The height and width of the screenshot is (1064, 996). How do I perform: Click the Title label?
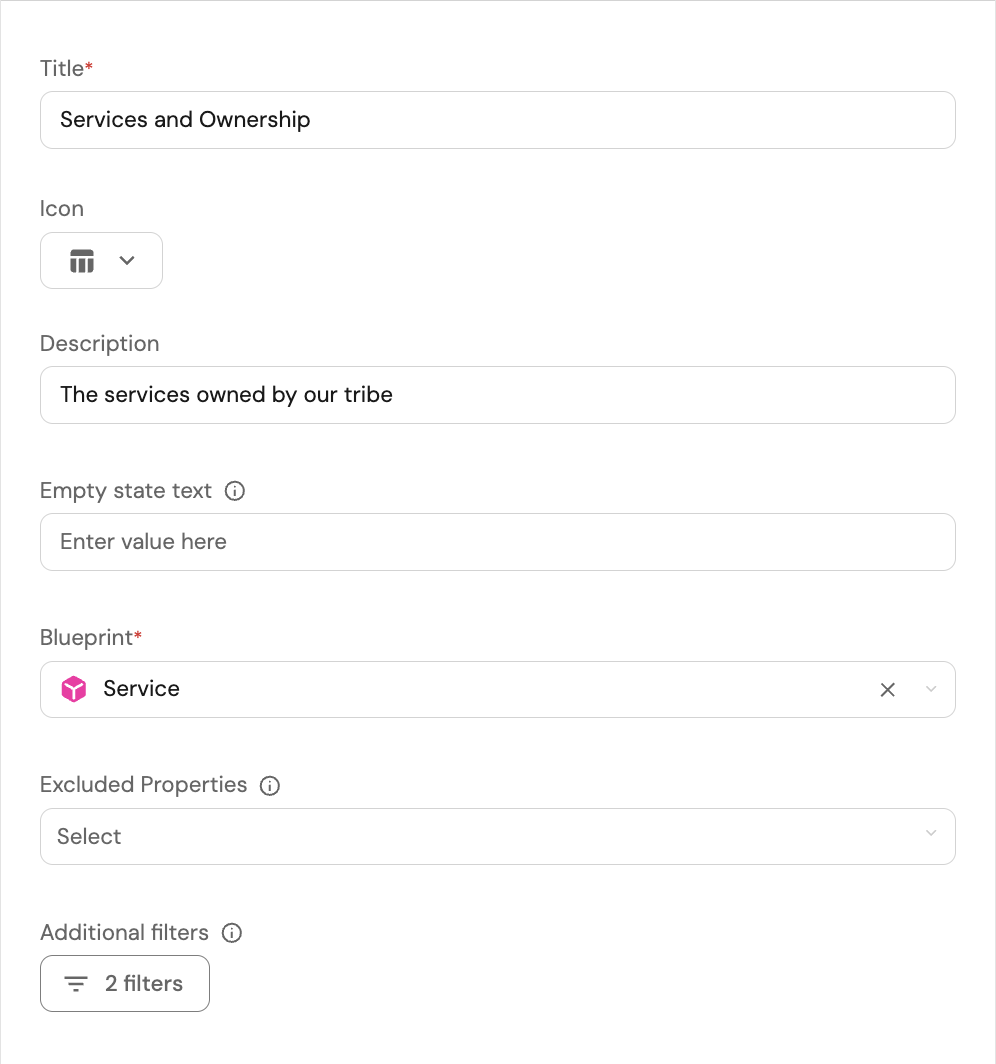point(62,69)
